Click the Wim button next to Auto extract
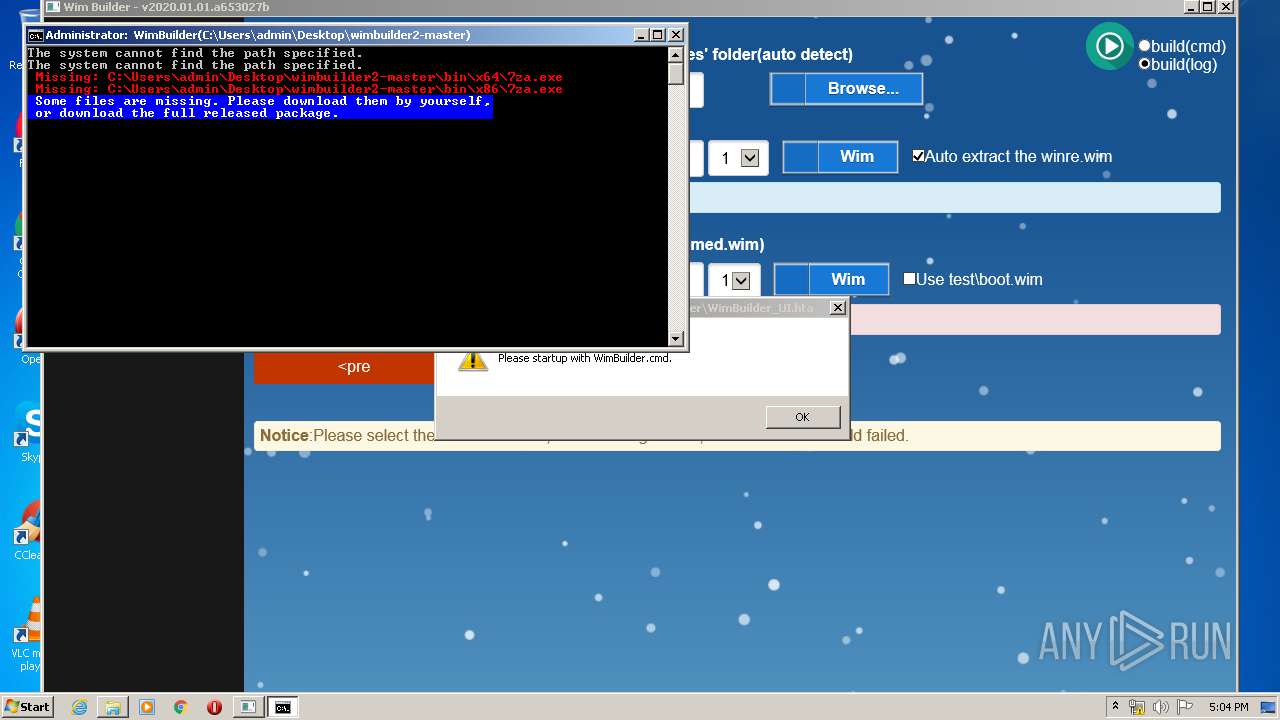The height and width of the screenshot is (720, 1280). 840,157
